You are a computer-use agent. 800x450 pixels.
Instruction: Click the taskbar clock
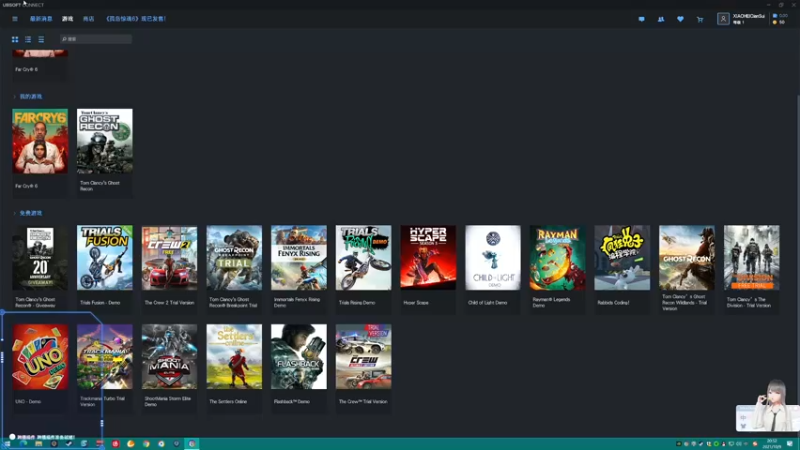(771, 444)
